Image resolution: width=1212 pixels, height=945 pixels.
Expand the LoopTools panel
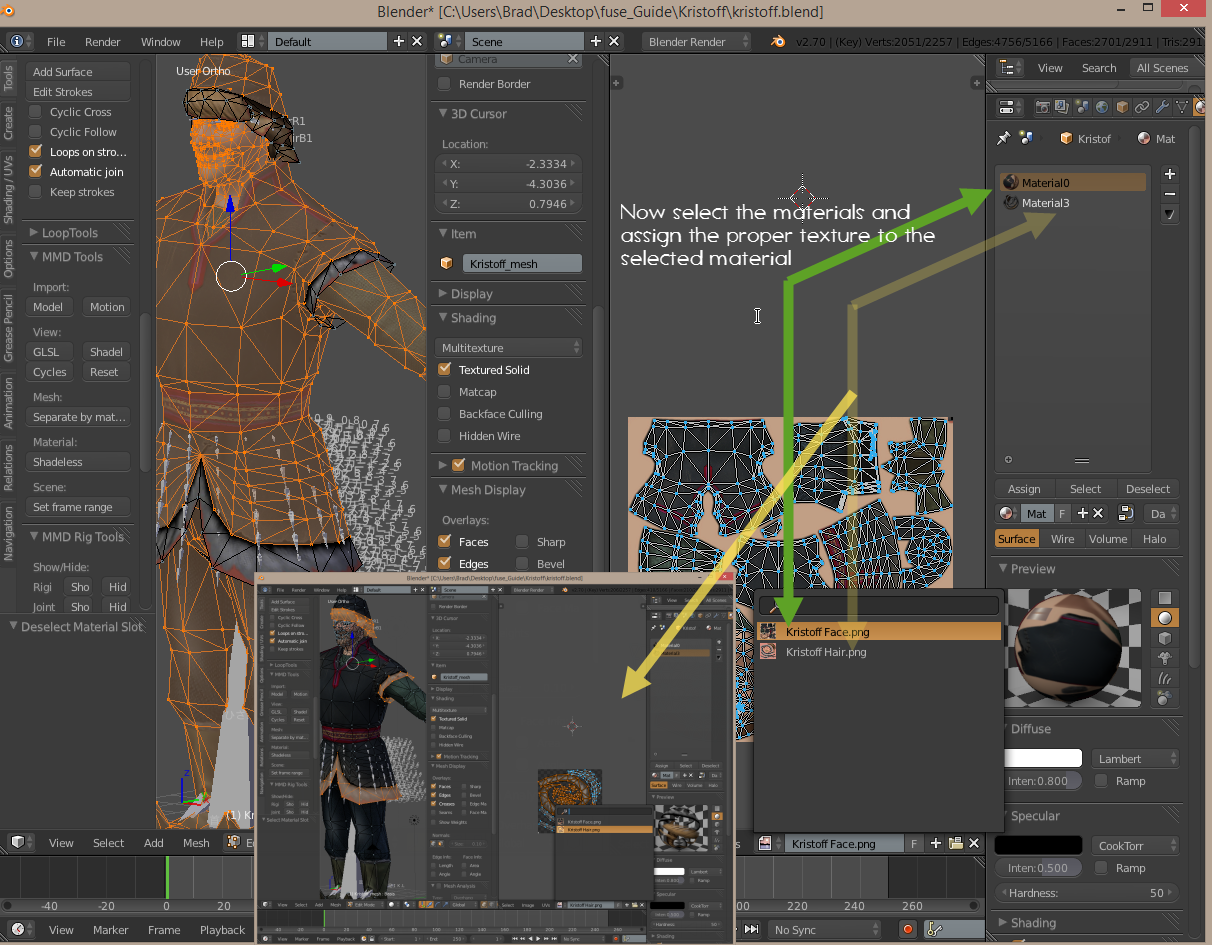[x=70, y=233]
